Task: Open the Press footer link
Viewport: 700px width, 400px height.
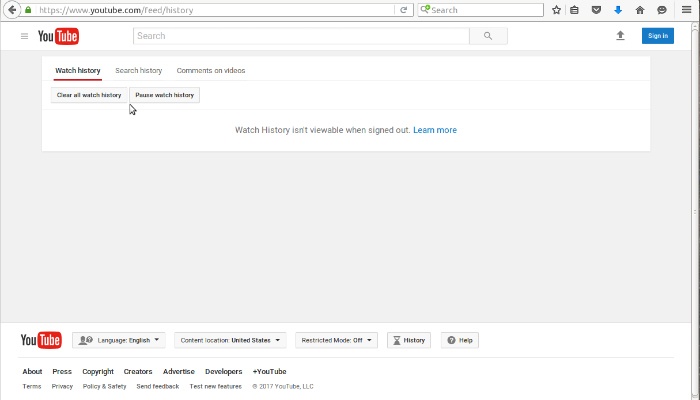Action: 62,371
